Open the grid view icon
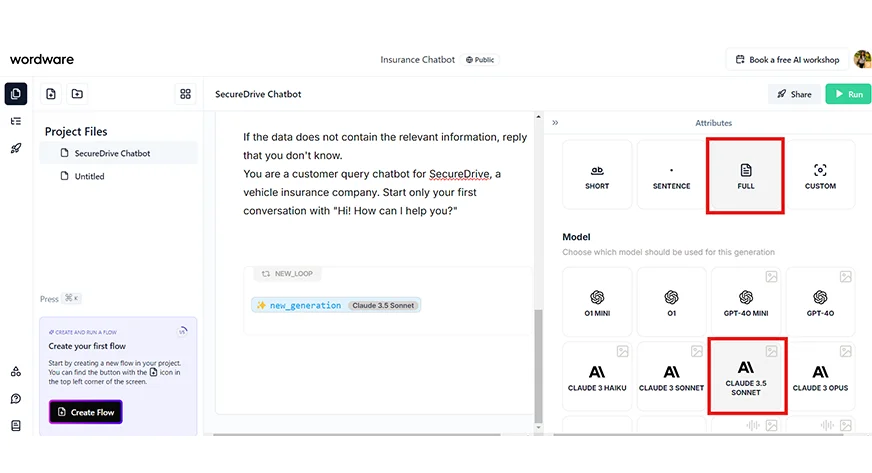This screenshot has height=473, width=872. click(x=185, y=94)
